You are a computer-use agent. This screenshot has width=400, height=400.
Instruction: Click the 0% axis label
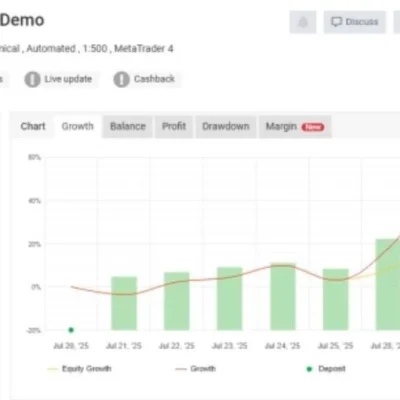[x=36, y=287]
